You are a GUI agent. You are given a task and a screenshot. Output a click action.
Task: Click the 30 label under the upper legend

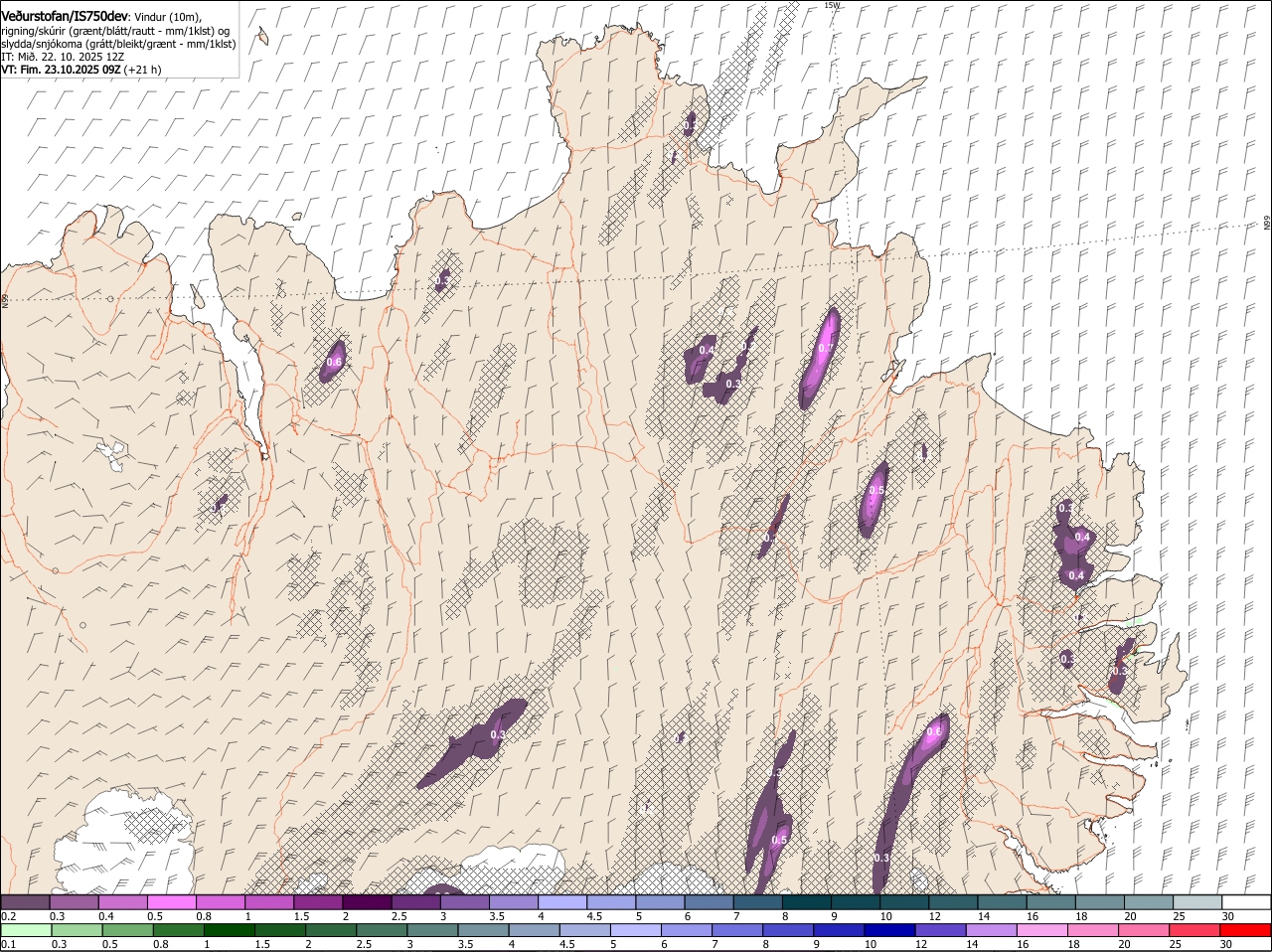pyautogui.click(x=1228, y=915)
